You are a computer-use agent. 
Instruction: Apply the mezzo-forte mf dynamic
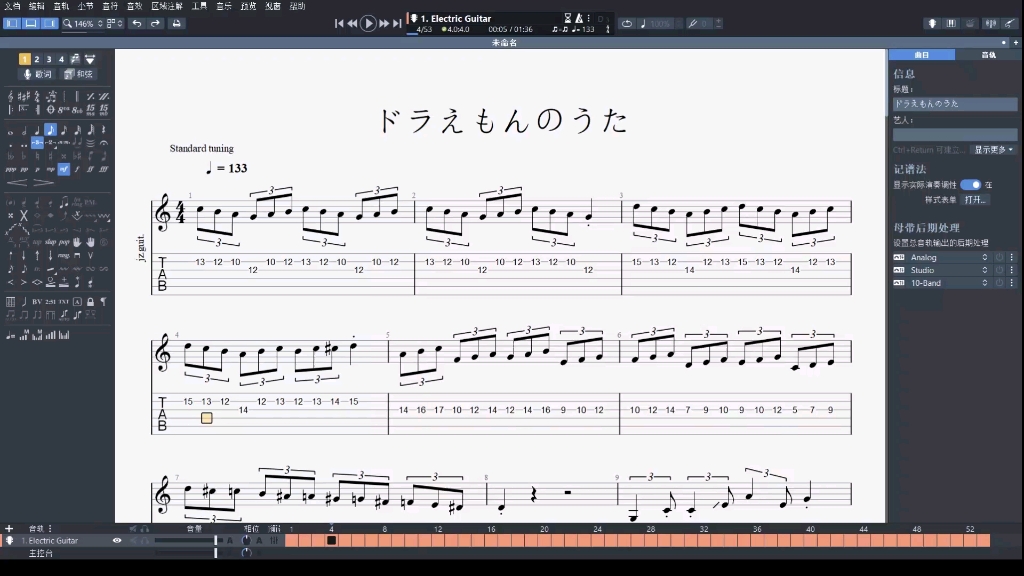click(x=63, y=169)
